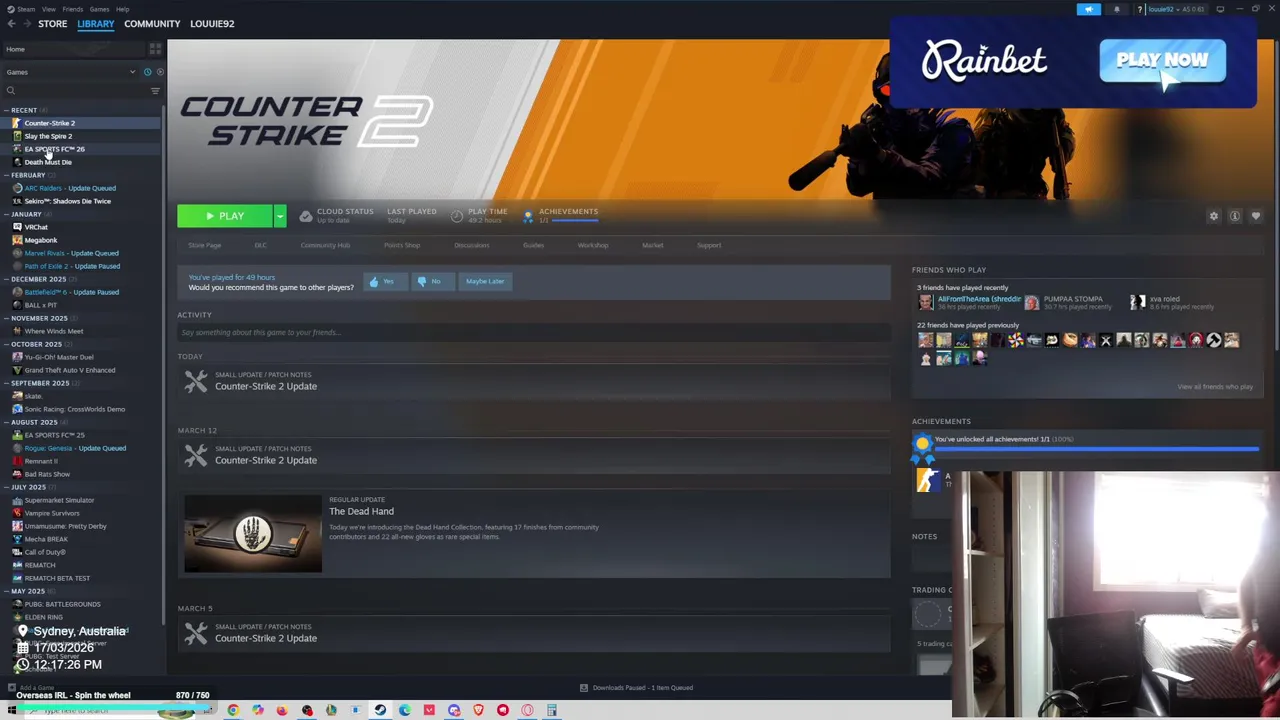
Task: Switch to the STORE tab
Action: click(53, 23)
